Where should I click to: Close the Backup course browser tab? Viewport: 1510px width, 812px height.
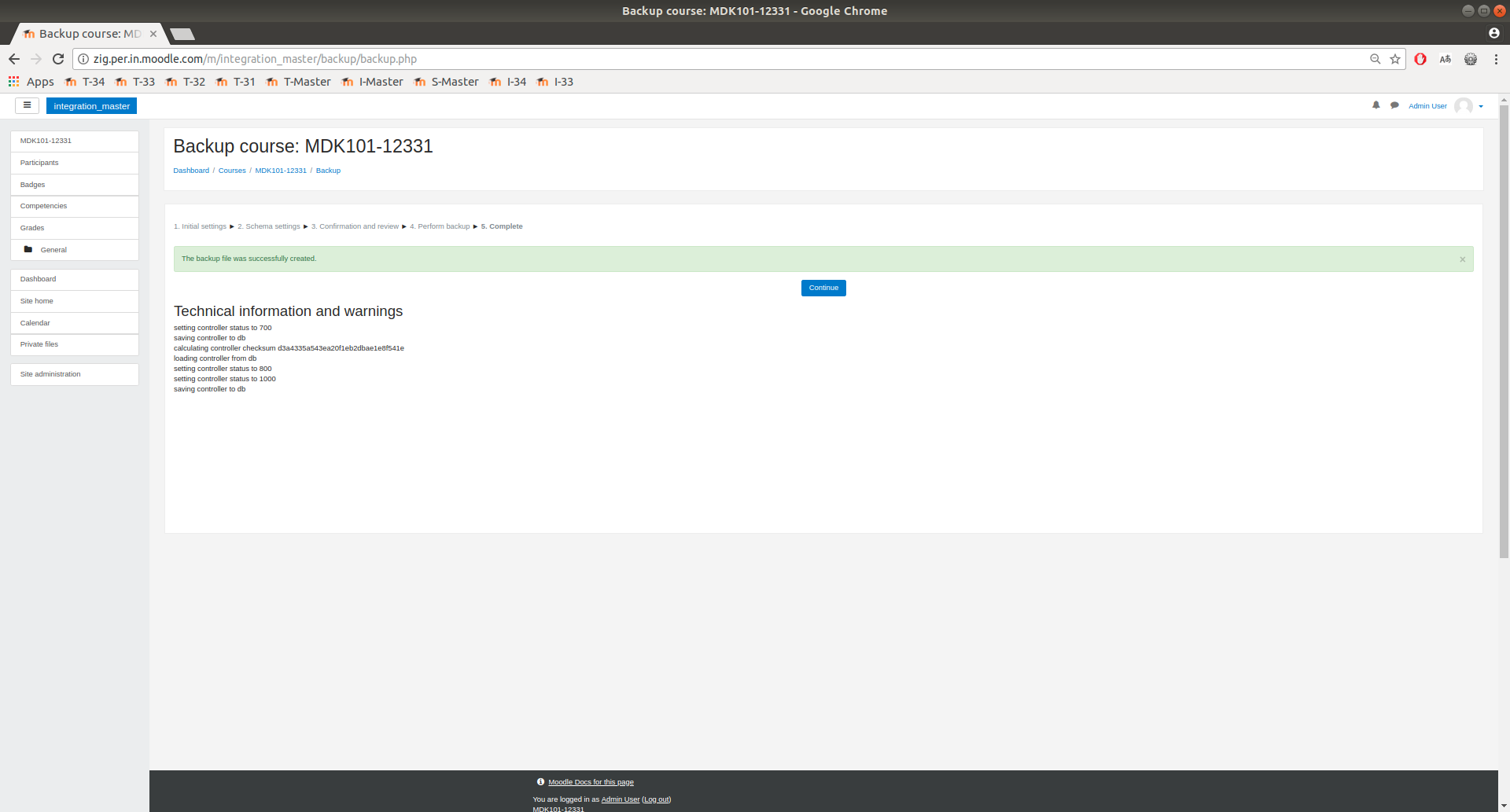point(153,34)
